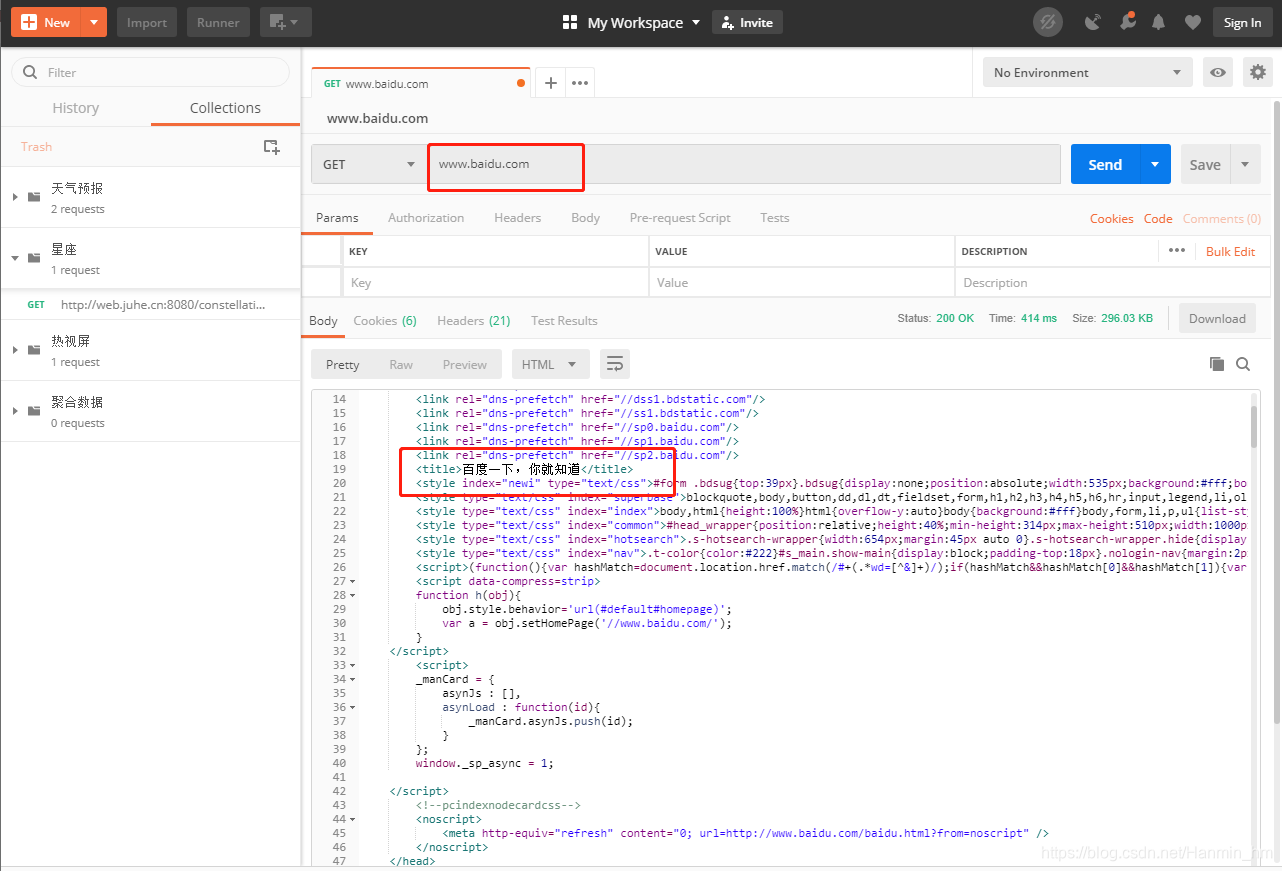This screenshot has height=871, width=1282.
Task: Select the Tests tab
Action: click(x=774, y=218)
